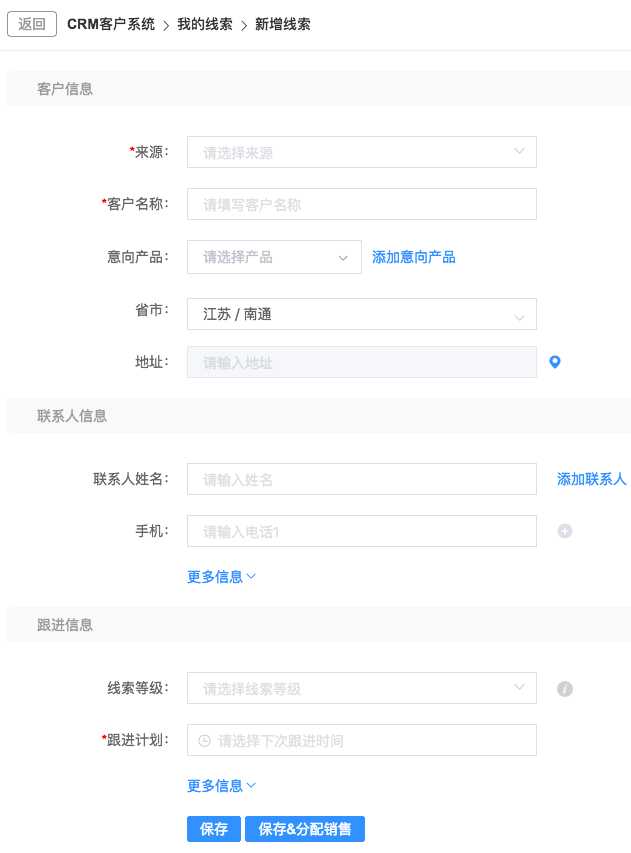
Task: Expand 更多信息 under follow-up section
Action: [221, 786]
